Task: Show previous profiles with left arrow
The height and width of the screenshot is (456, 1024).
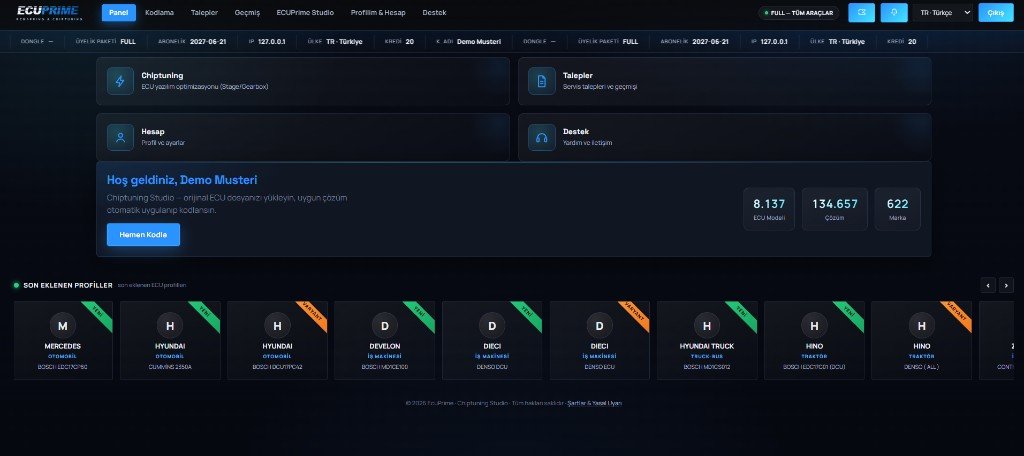Action: 988,285
